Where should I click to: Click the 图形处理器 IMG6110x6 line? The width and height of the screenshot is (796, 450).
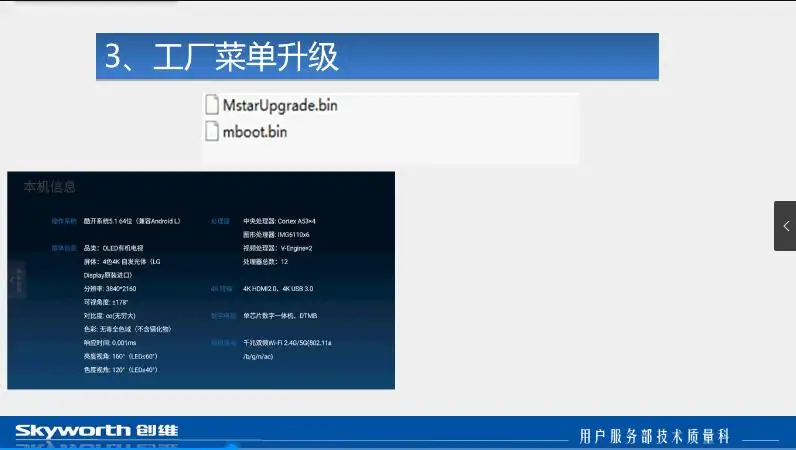click(x=276, y=235)
